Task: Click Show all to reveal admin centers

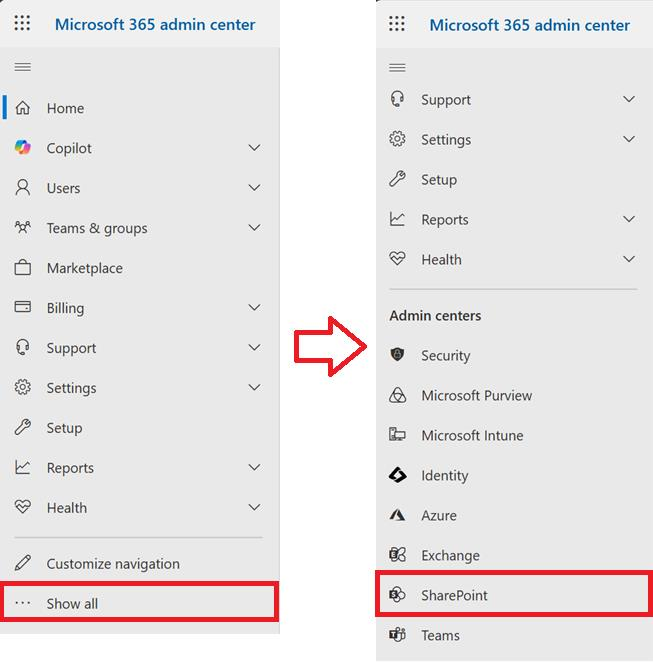Action: [140, 603]
